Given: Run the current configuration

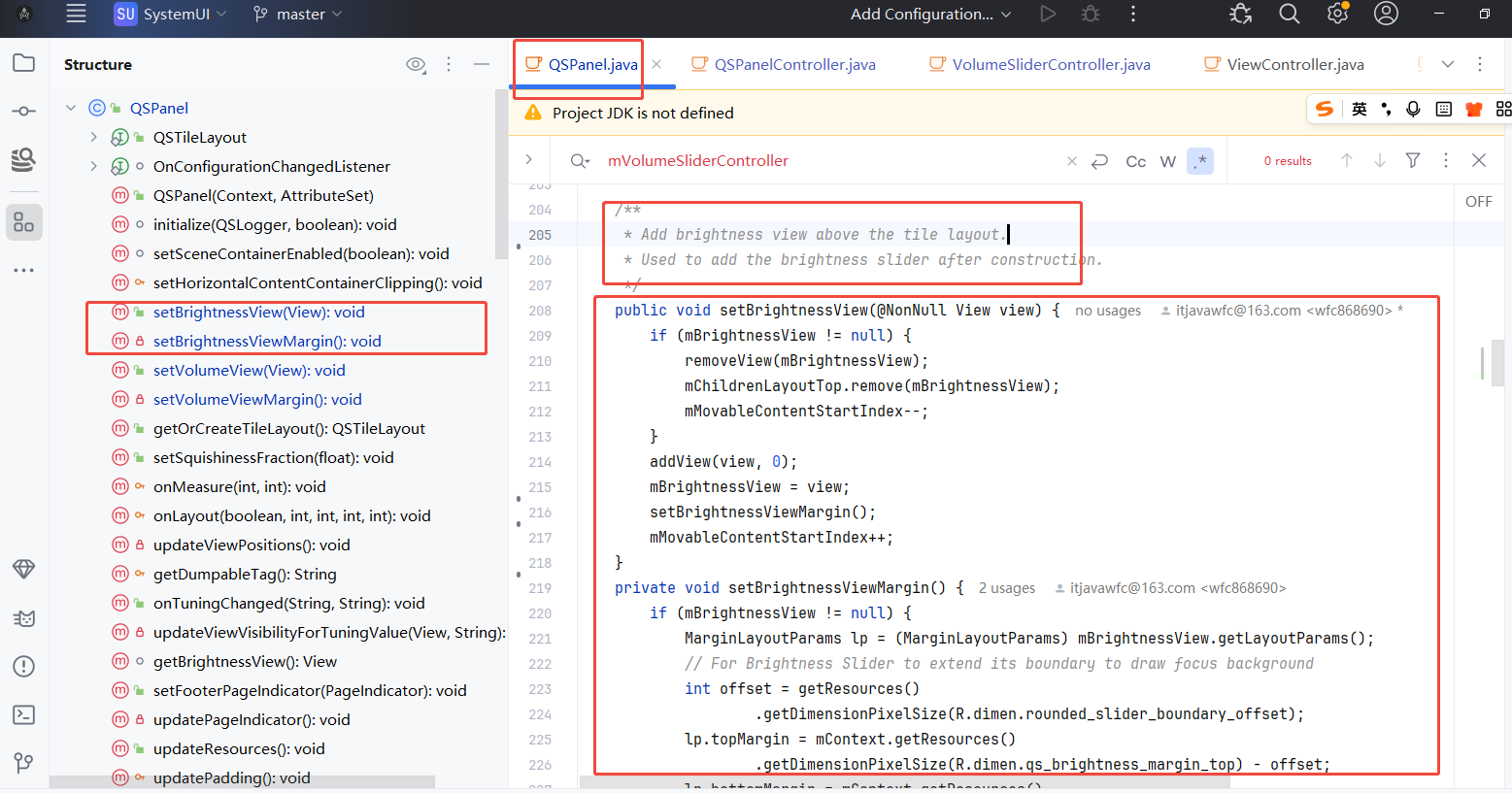Looking at the screenshot, I should (x=1048, y=14).
